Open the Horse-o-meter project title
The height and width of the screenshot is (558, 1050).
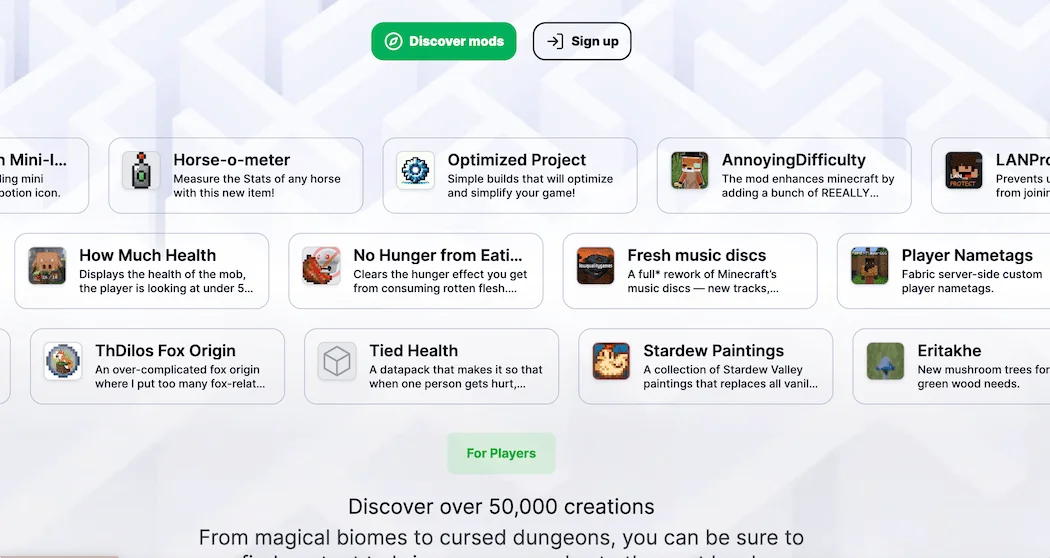click(x=232, y=160)
